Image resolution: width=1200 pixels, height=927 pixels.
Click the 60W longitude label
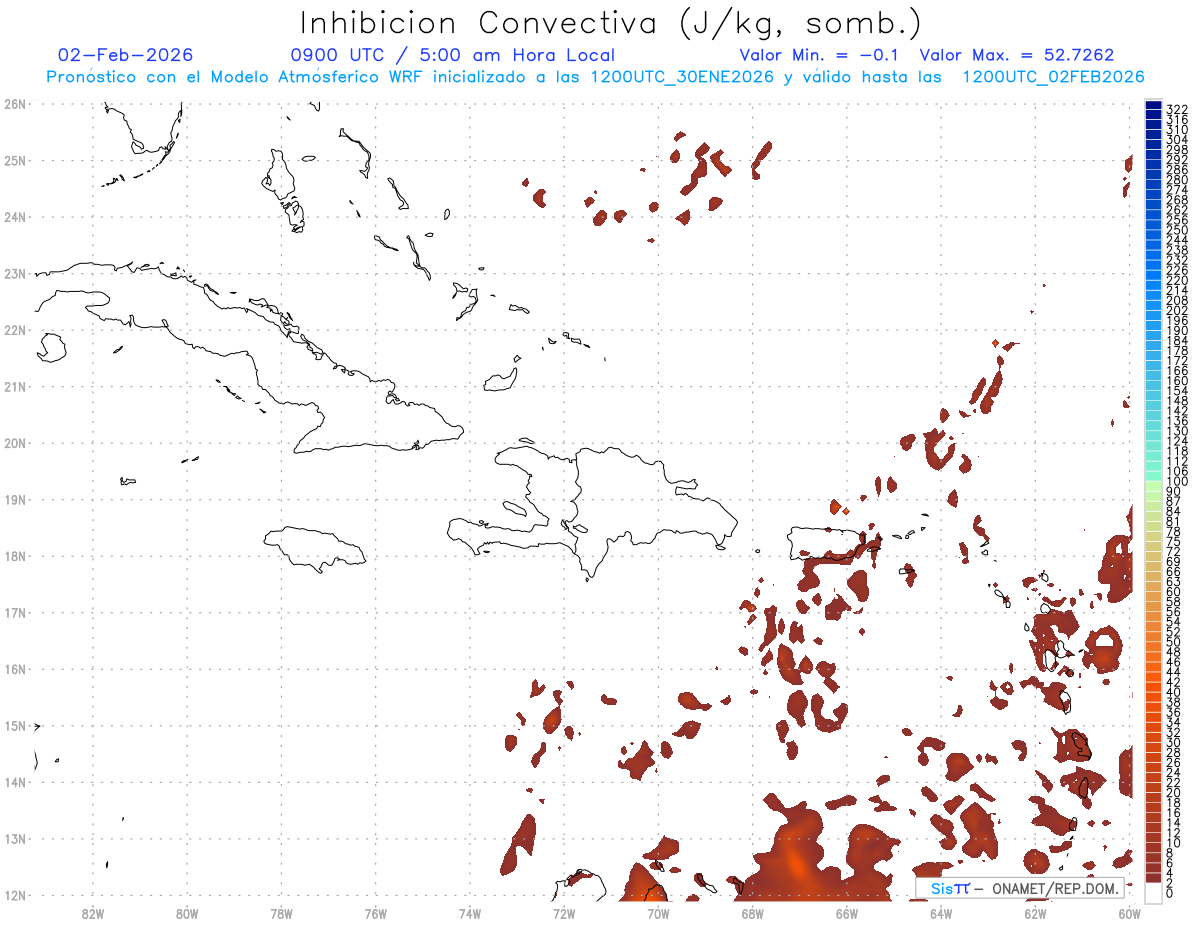click(1129, 913)
